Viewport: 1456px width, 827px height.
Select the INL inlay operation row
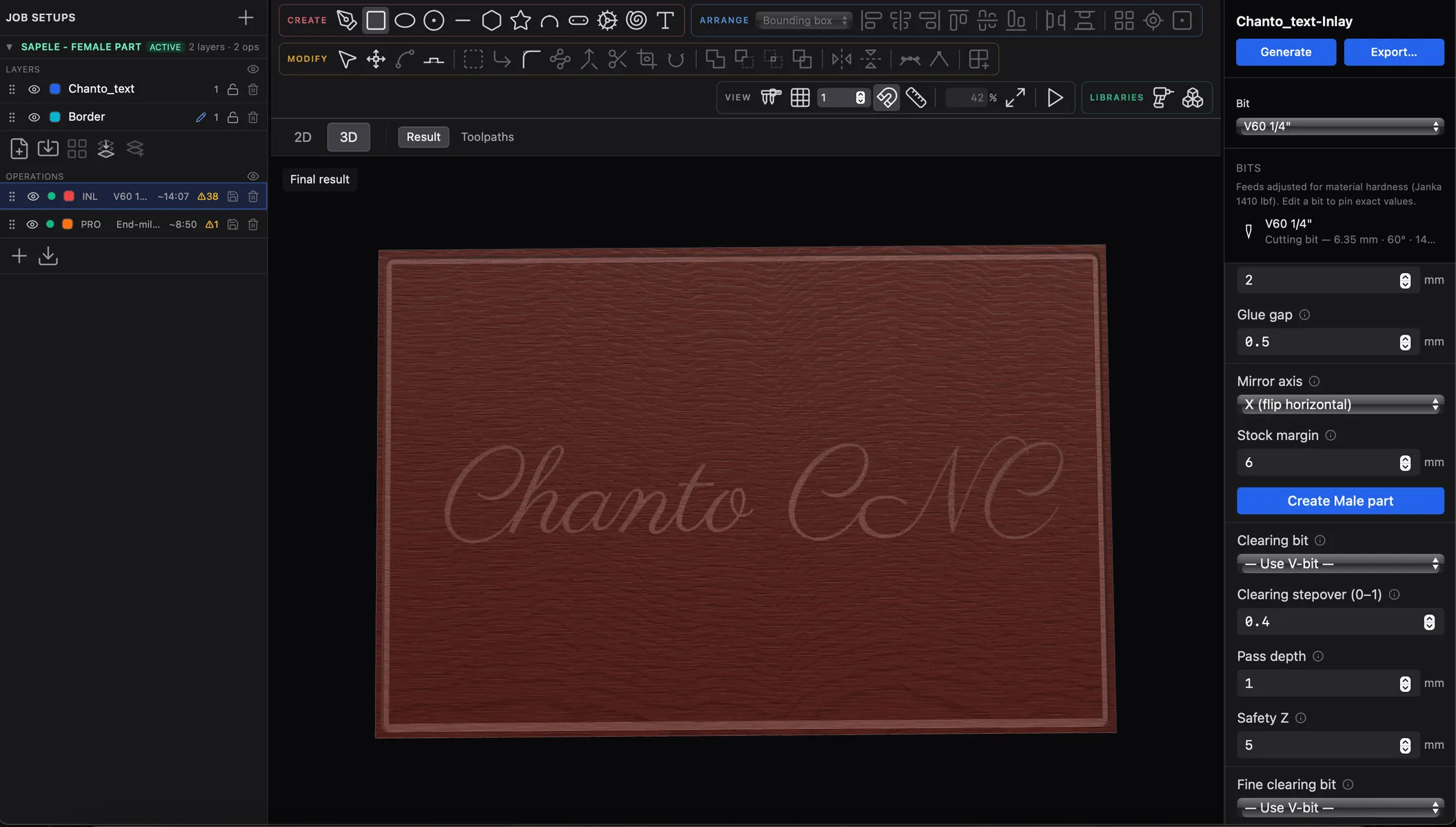tap(133, 197)
